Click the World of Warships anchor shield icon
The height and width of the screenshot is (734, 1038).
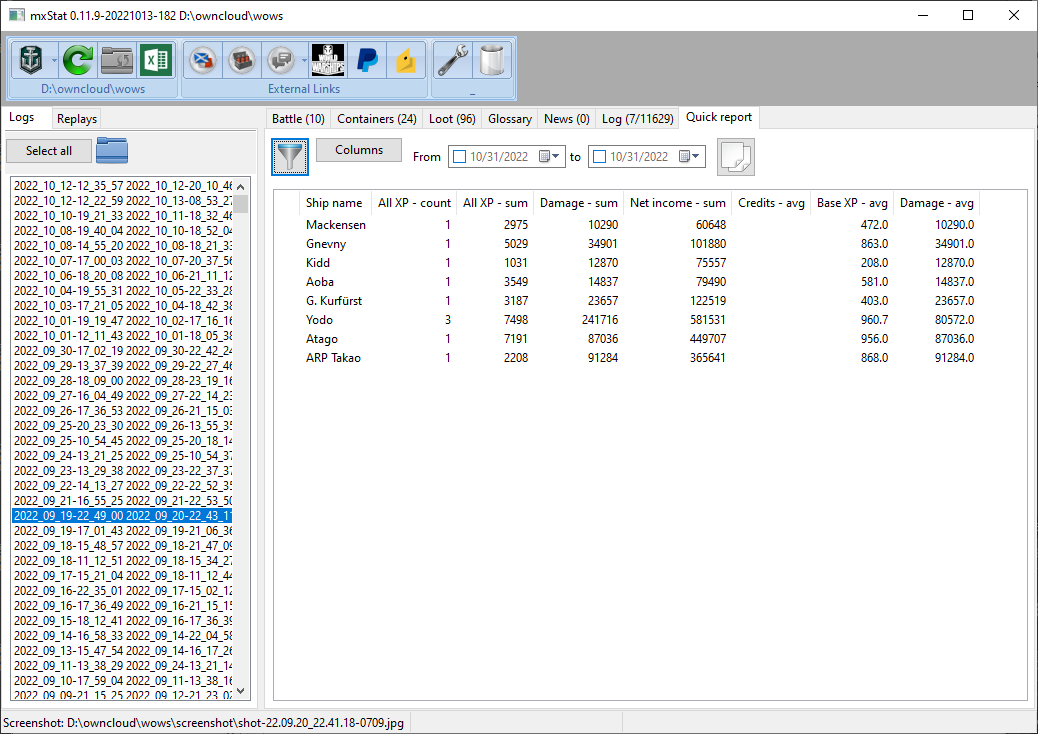pyautogui.click(x=31, y=60)
